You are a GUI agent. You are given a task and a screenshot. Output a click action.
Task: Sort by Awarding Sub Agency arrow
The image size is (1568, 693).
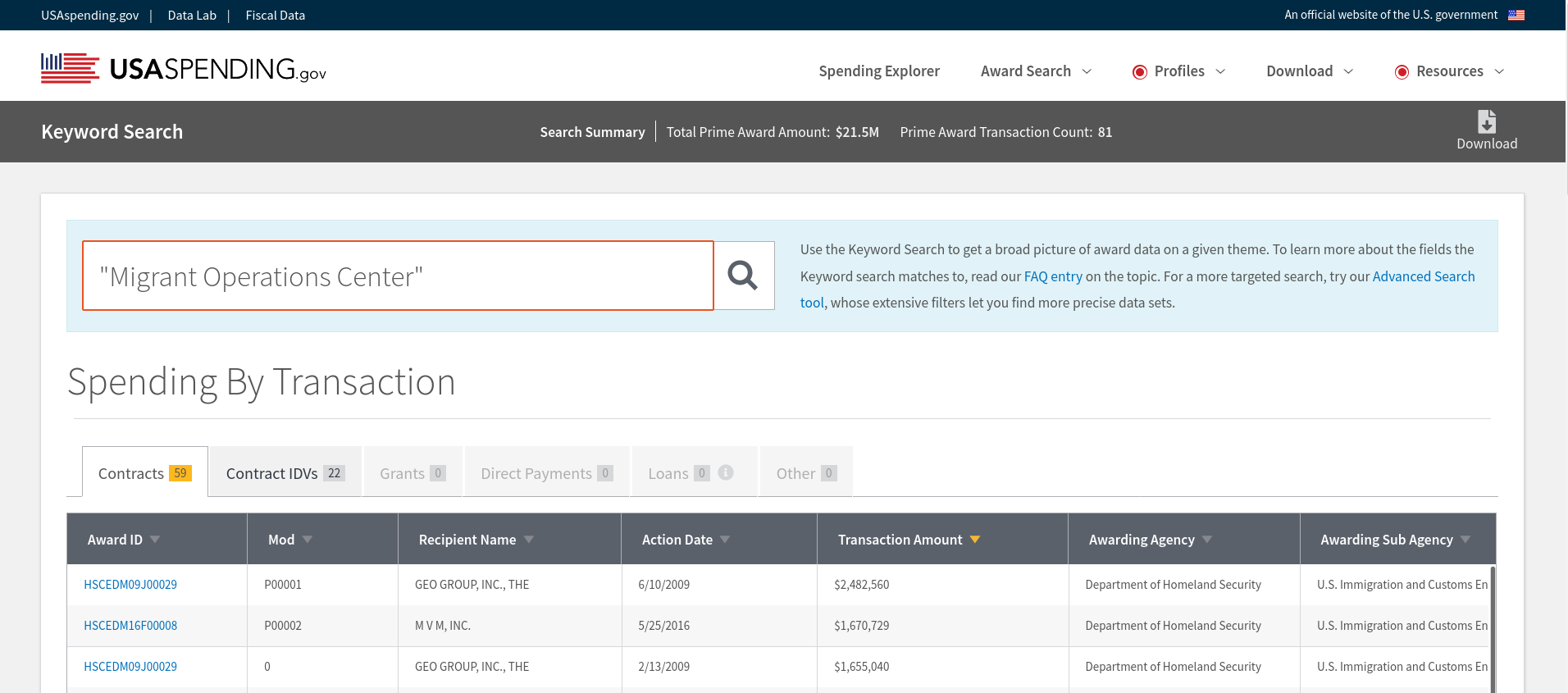tap(1465, 540)
